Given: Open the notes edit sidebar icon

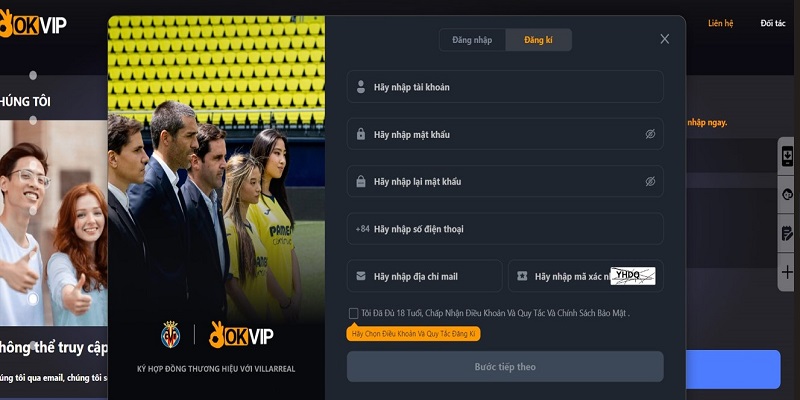Looking at the screenshot, I should (787, 233).
